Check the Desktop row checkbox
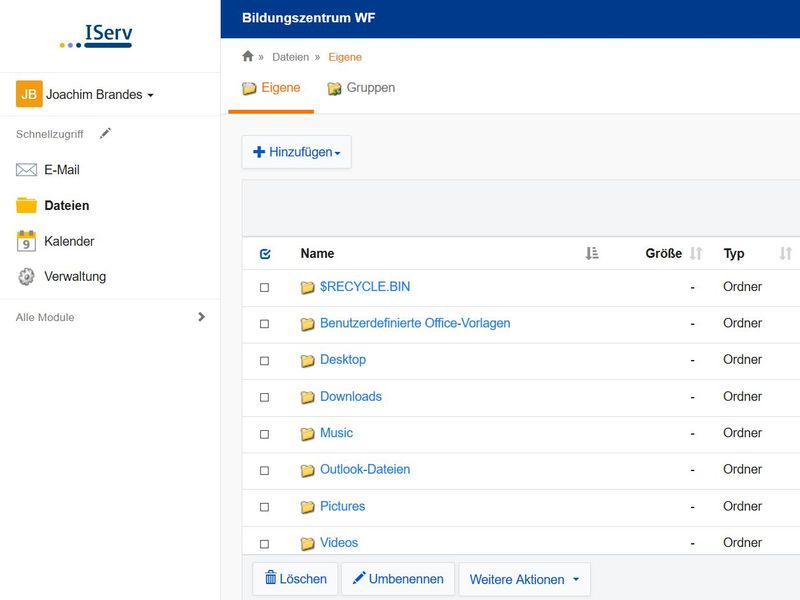Screen dimensions: 800x600 pos(264,361)
